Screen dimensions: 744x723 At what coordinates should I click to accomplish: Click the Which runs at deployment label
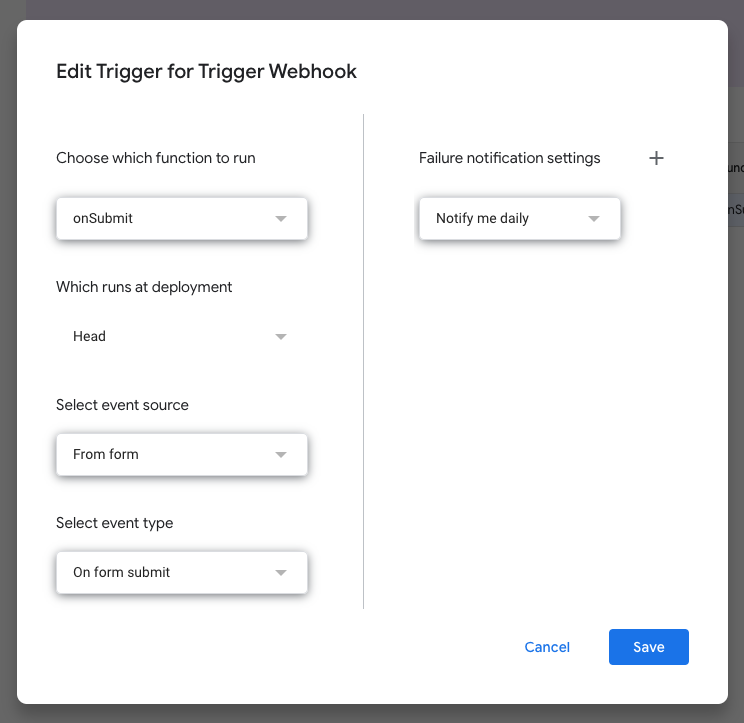[144, 287]
